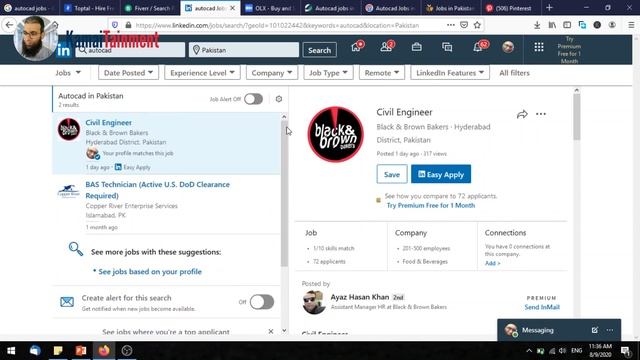640x360 pixels.
Task: Open Company filter dropdown
Action: click(272, 73)
